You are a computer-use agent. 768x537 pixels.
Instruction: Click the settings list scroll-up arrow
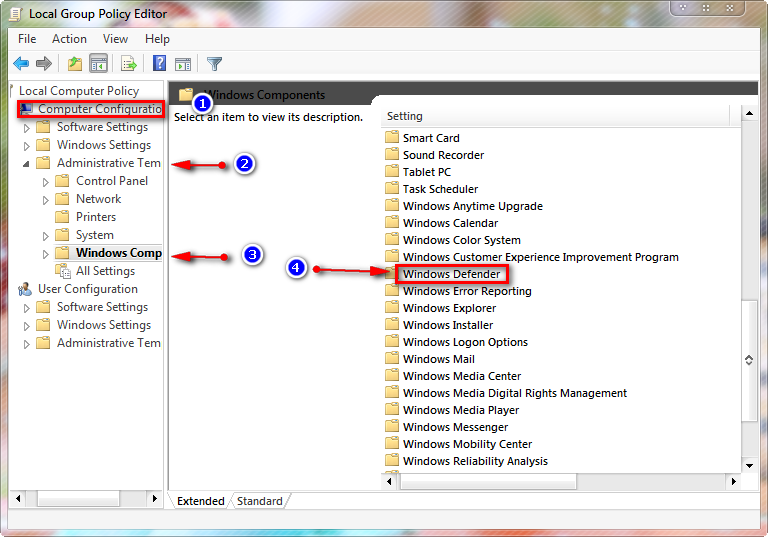(749, 114)
